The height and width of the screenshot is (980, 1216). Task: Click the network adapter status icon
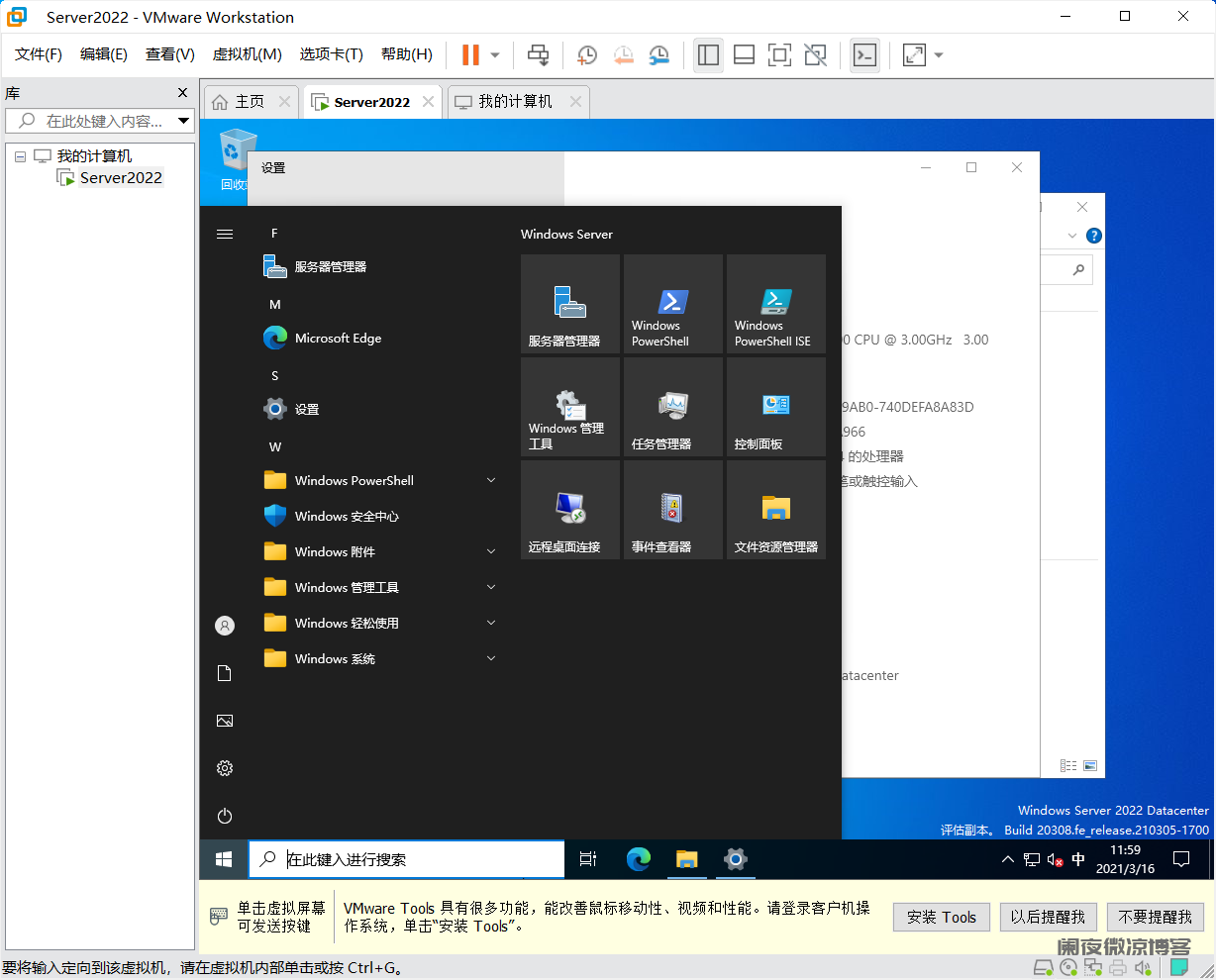(1092, 967)
